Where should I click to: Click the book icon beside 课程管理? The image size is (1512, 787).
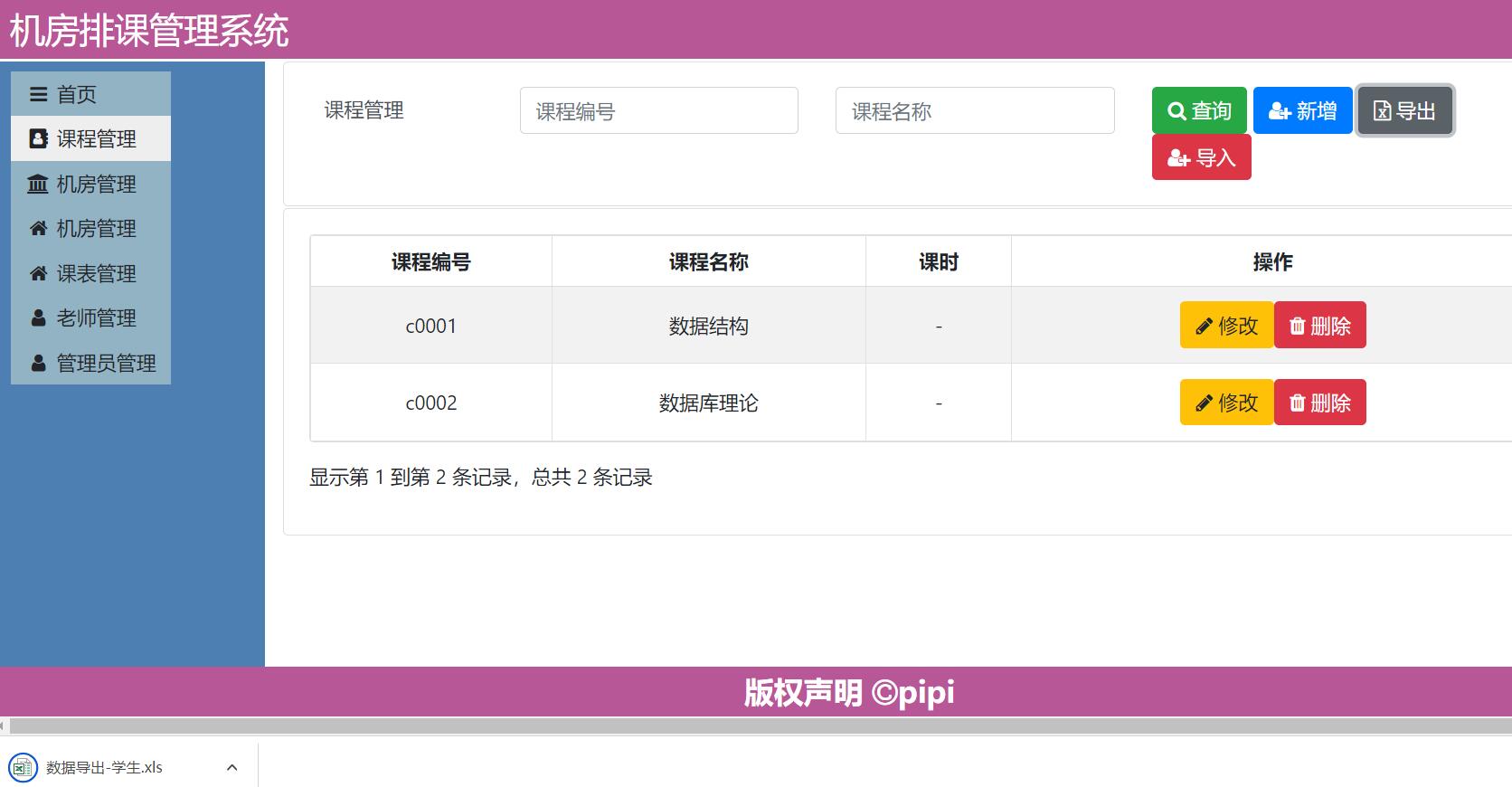pyautogui.click(x=38, y=138)
